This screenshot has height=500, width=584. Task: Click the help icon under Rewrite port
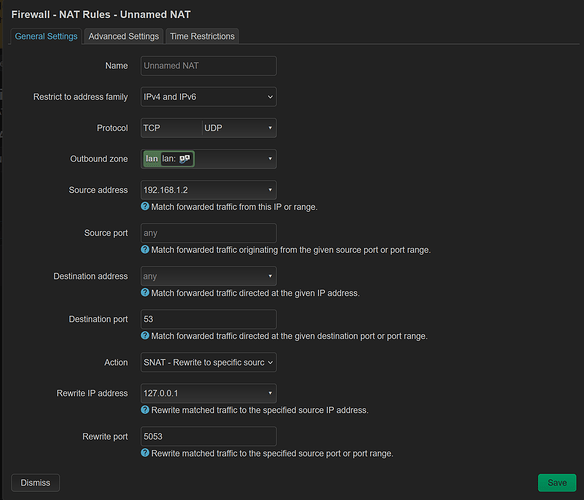[145, 453]
